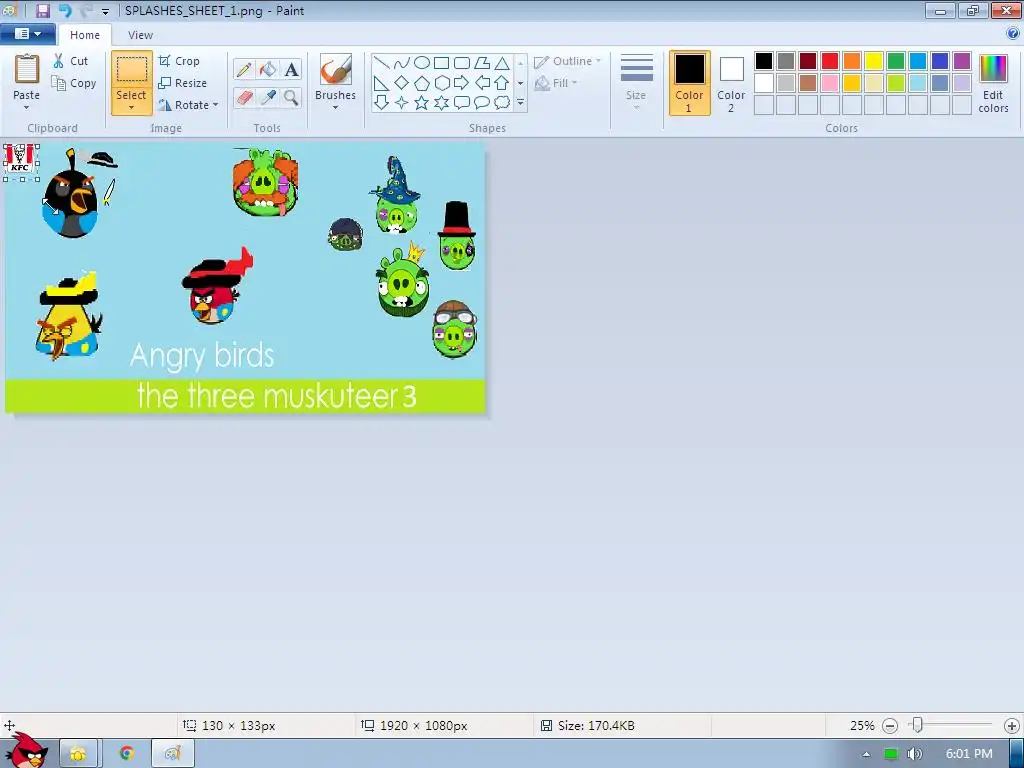Select the Magnifier tool

291,98
